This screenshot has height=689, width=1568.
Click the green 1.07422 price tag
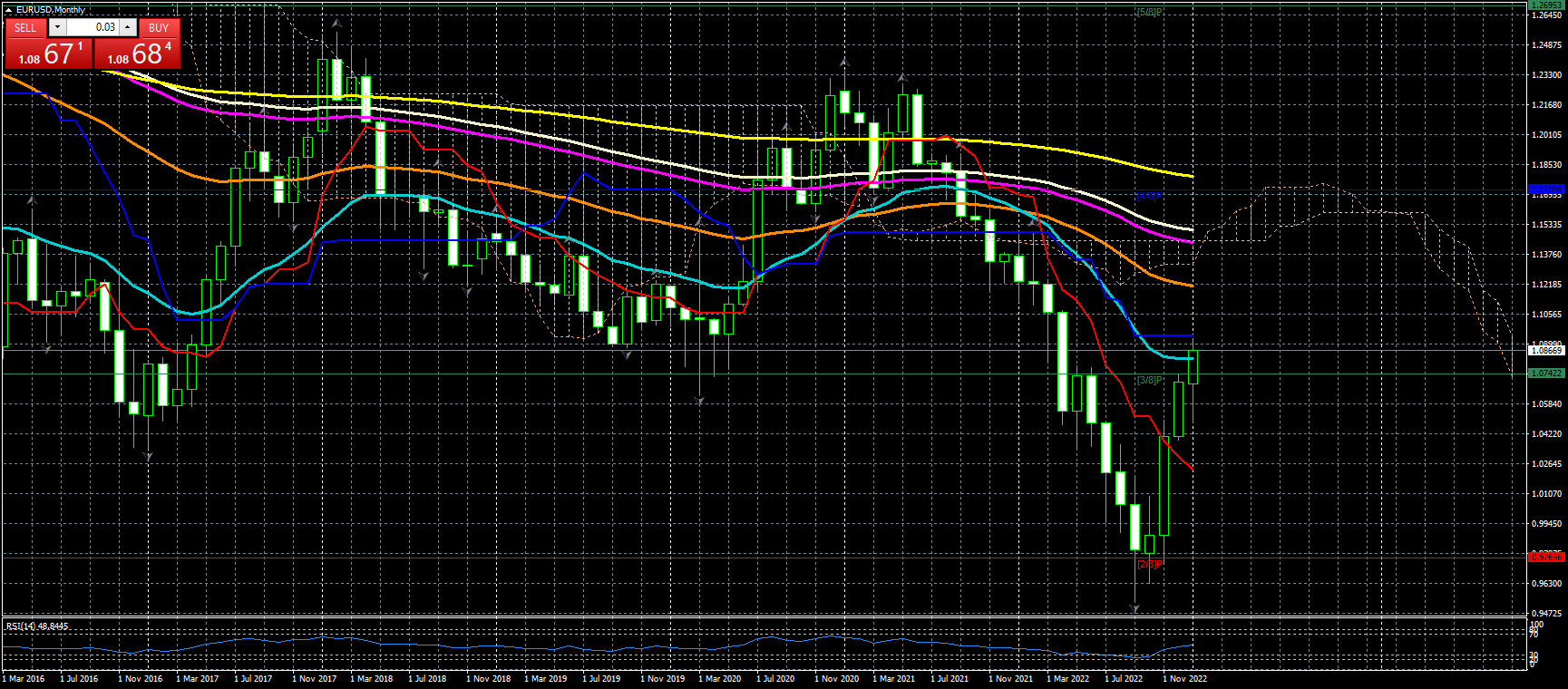[1547, 374]
